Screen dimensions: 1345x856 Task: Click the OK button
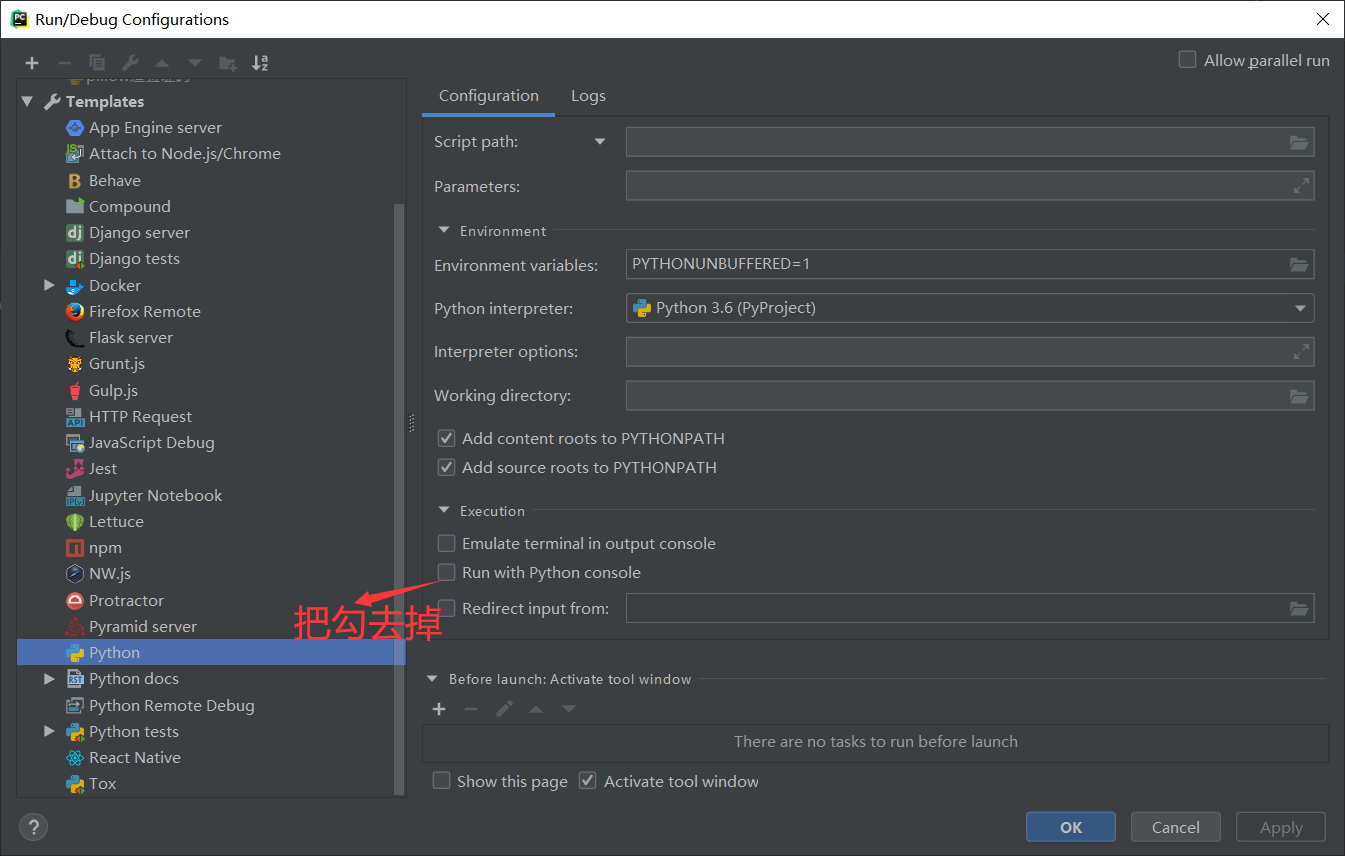tap(1071, 827)
